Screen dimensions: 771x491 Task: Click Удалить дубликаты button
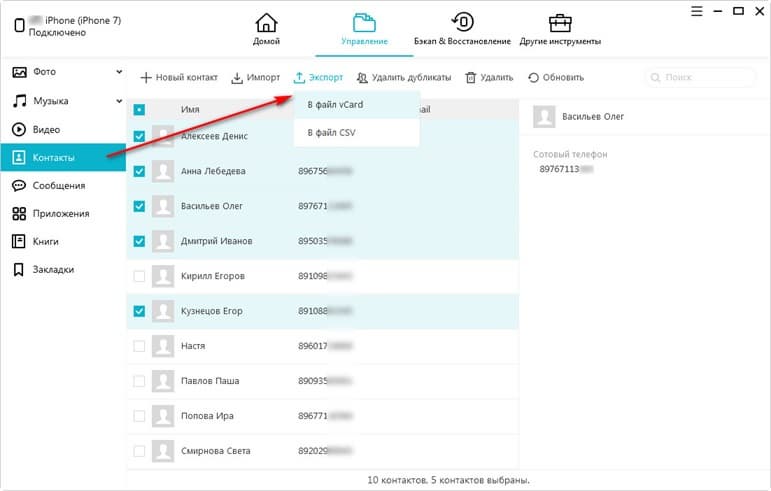[x=404, y=77]
